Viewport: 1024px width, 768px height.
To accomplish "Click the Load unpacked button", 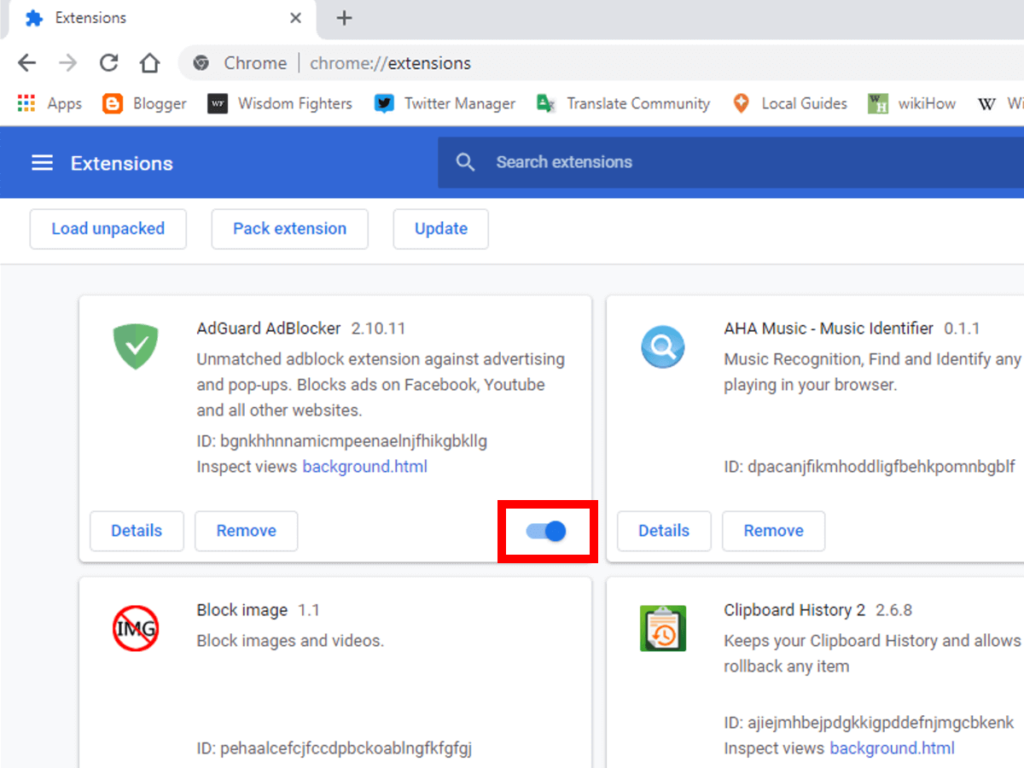I will pyautogui.click(x=108, y=229).
